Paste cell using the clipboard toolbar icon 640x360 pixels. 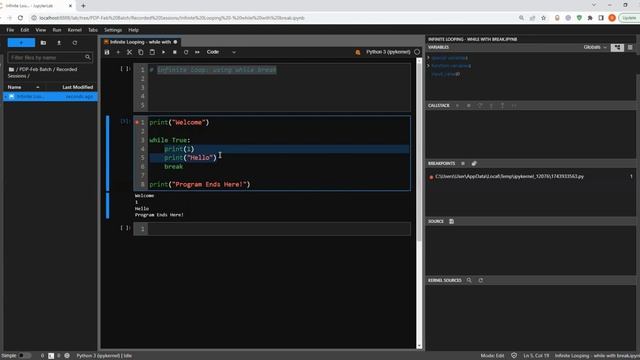click(x=152, y=52)
